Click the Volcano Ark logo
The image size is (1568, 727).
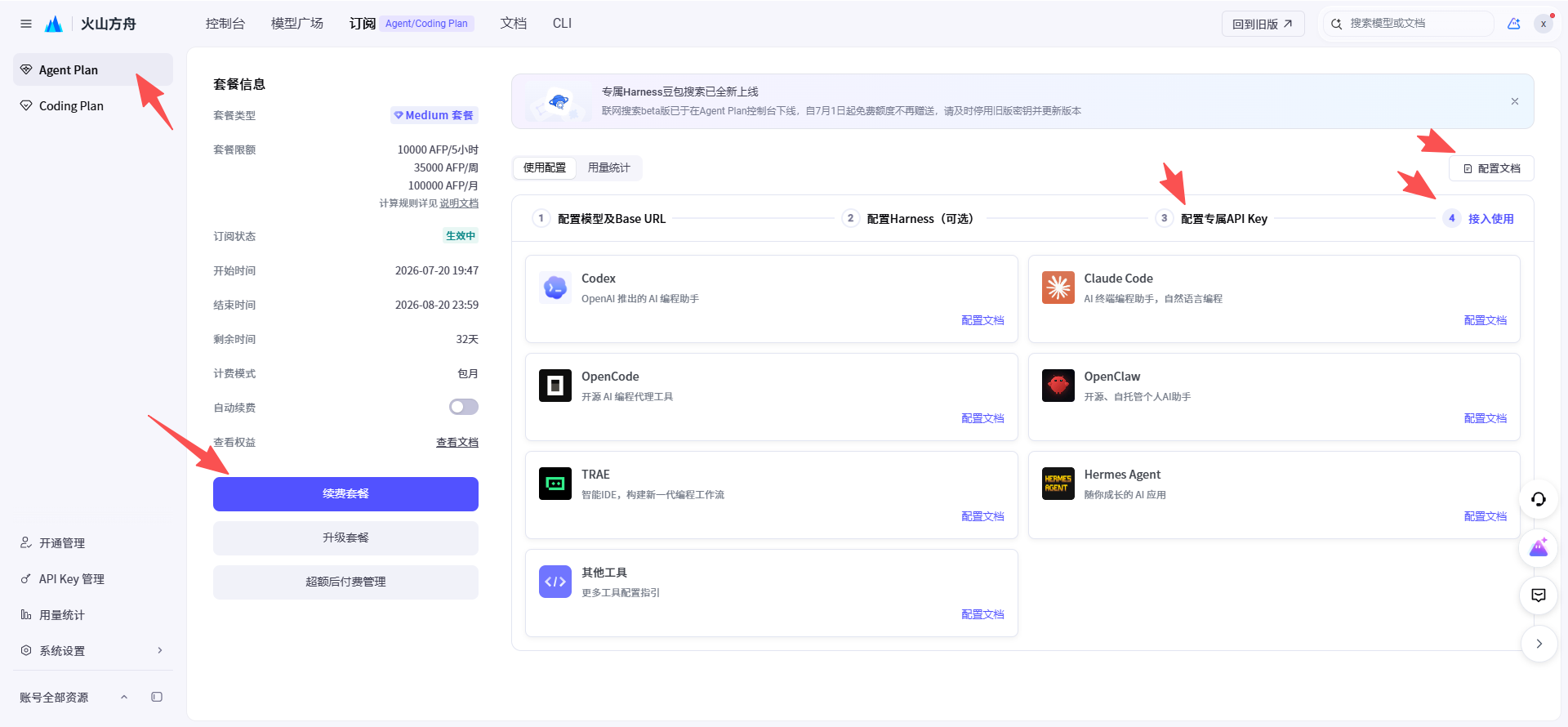coord(54,24)
